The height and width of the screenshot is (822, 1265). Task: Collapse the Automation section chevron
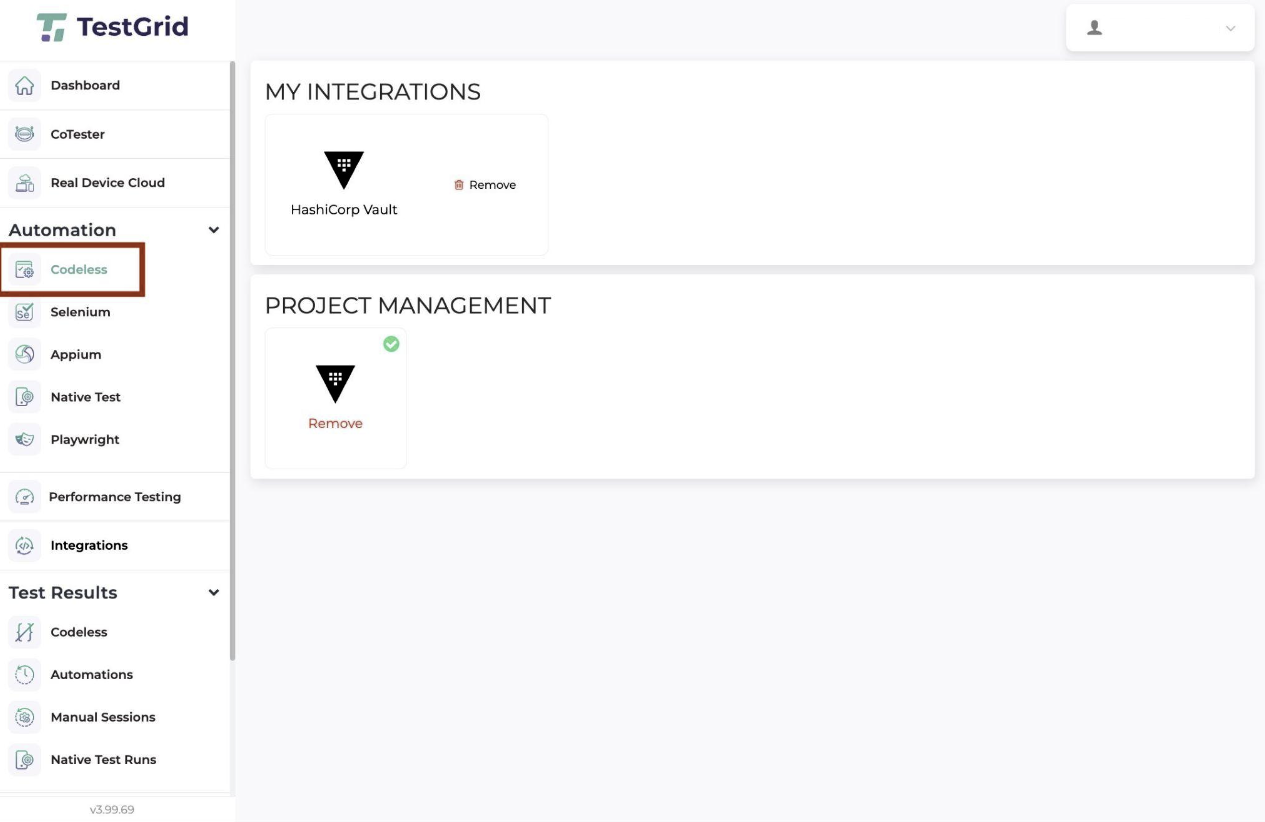pos(213,230)
